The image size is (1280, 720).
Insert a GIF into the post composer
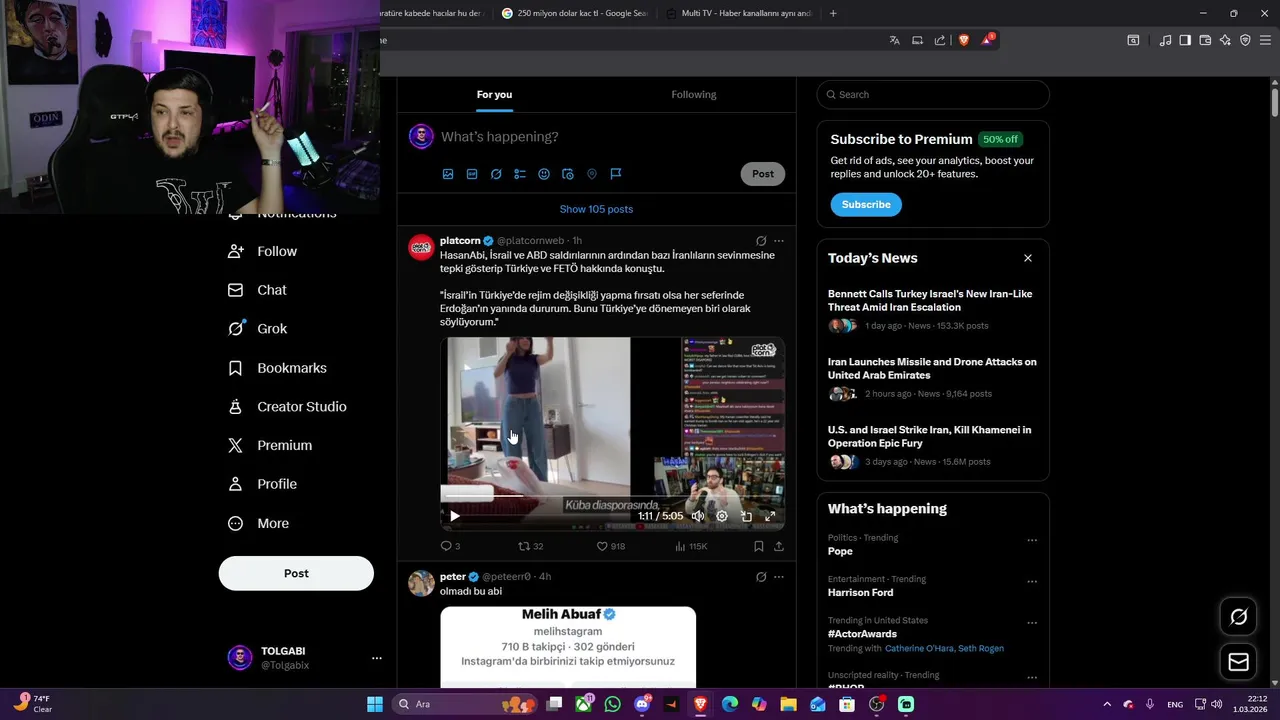472,174
